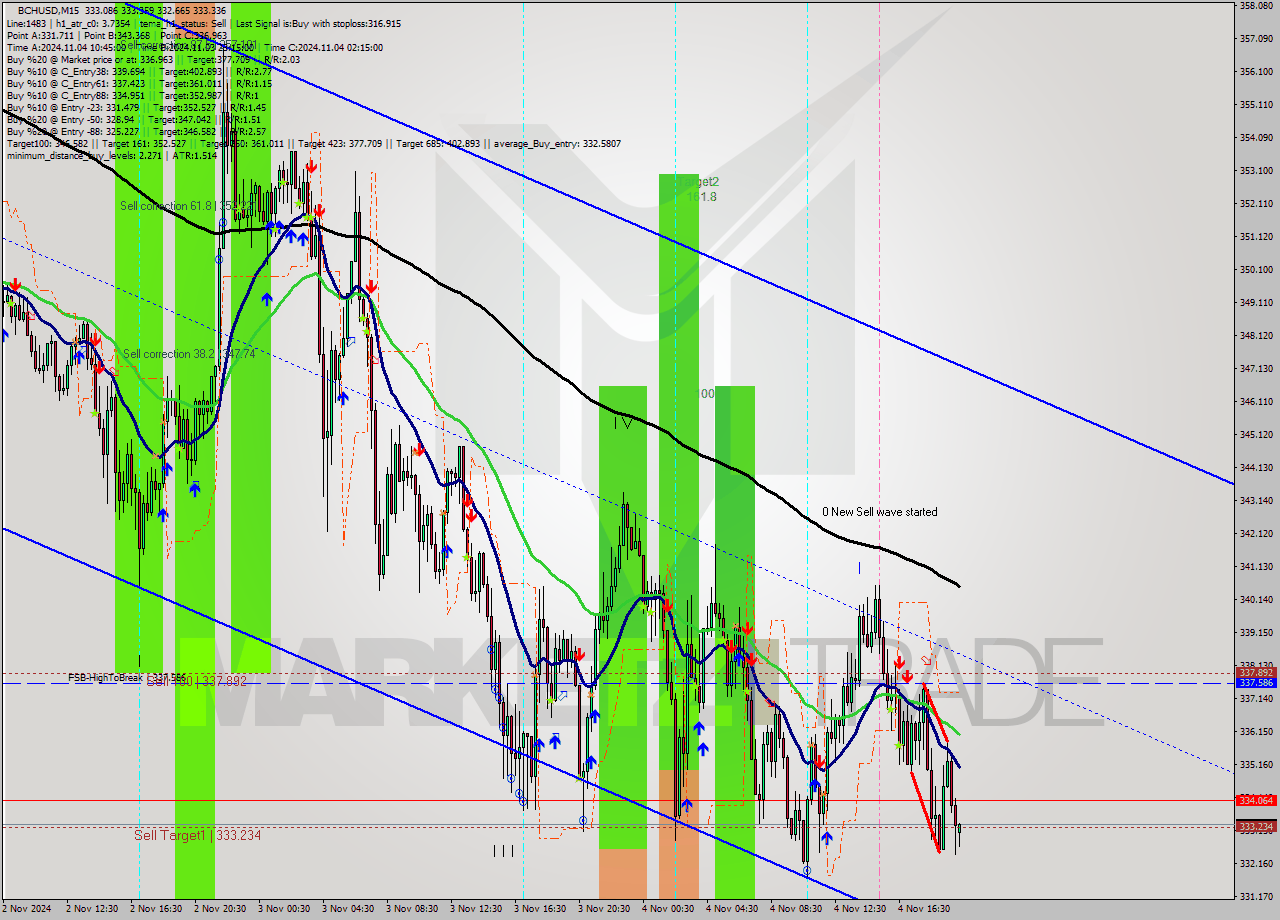1280x920 pixels.
Task: Click the 344.130 price axis label
Action: coord(1256,468)
